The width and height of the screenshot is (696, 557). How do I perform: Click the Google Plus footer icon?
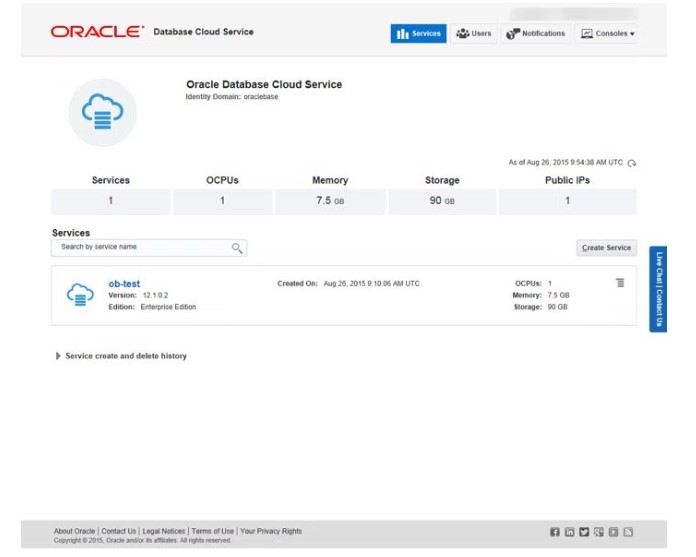[599, 532]
